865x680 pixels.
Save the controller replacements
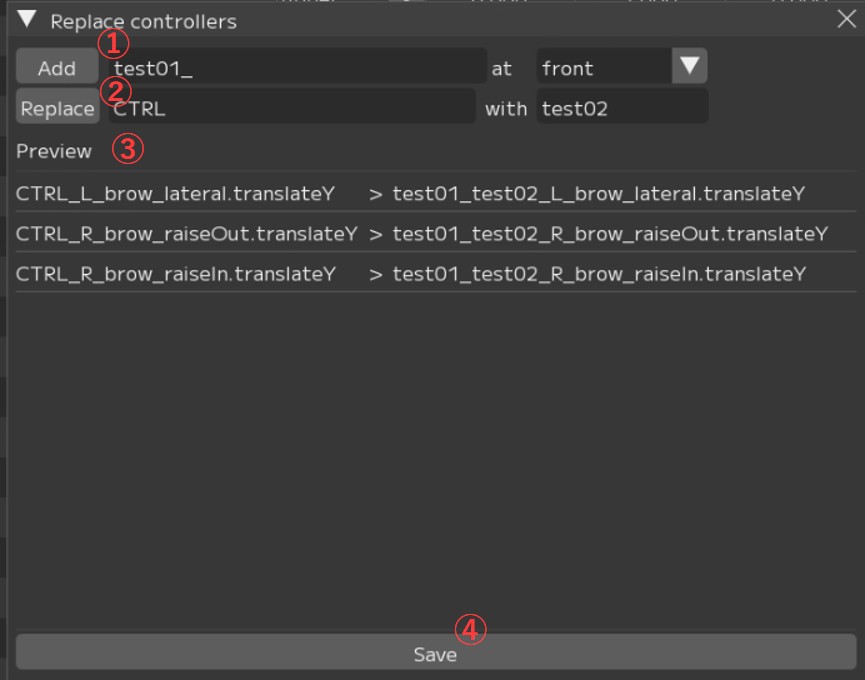coord(435,654)
